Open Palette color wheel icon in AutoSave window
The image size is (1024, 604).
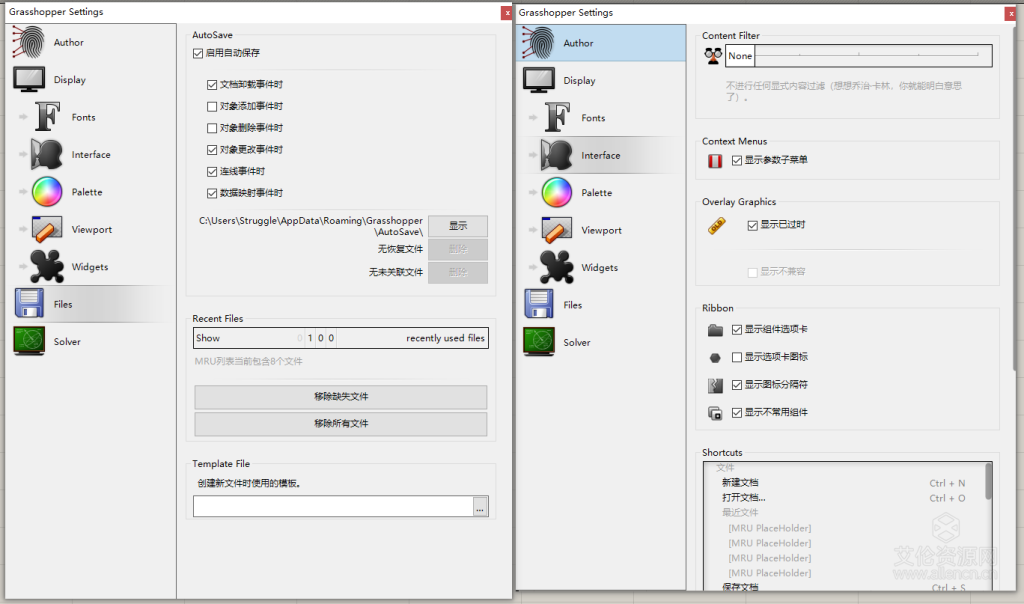coord(47,192)
